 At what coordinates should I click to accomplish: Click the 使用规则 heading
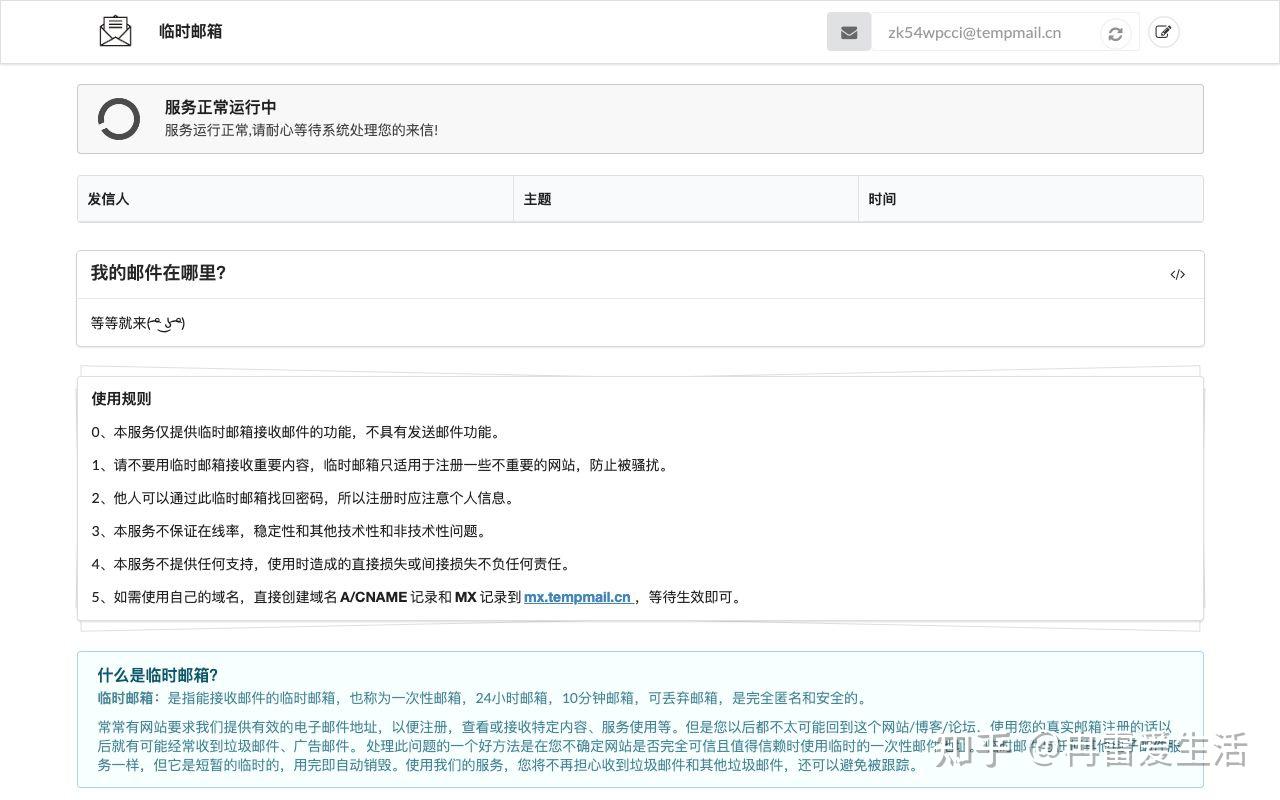point(121,398)
